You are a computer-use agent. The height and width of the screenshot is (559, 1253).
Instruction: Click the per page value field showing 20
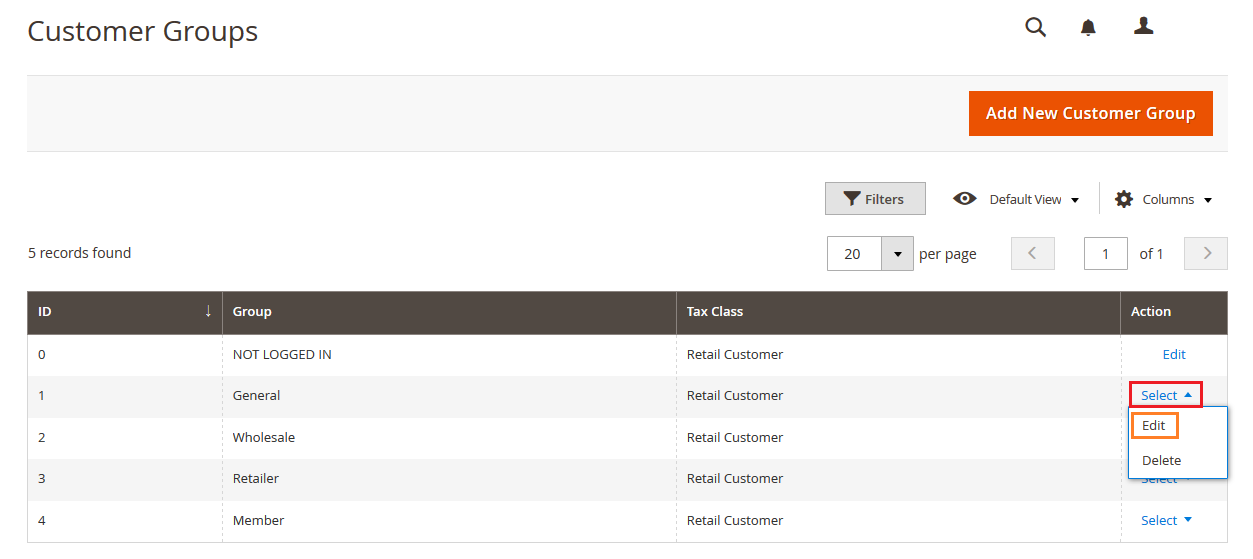pyautogui.click(x=854, y=254)
